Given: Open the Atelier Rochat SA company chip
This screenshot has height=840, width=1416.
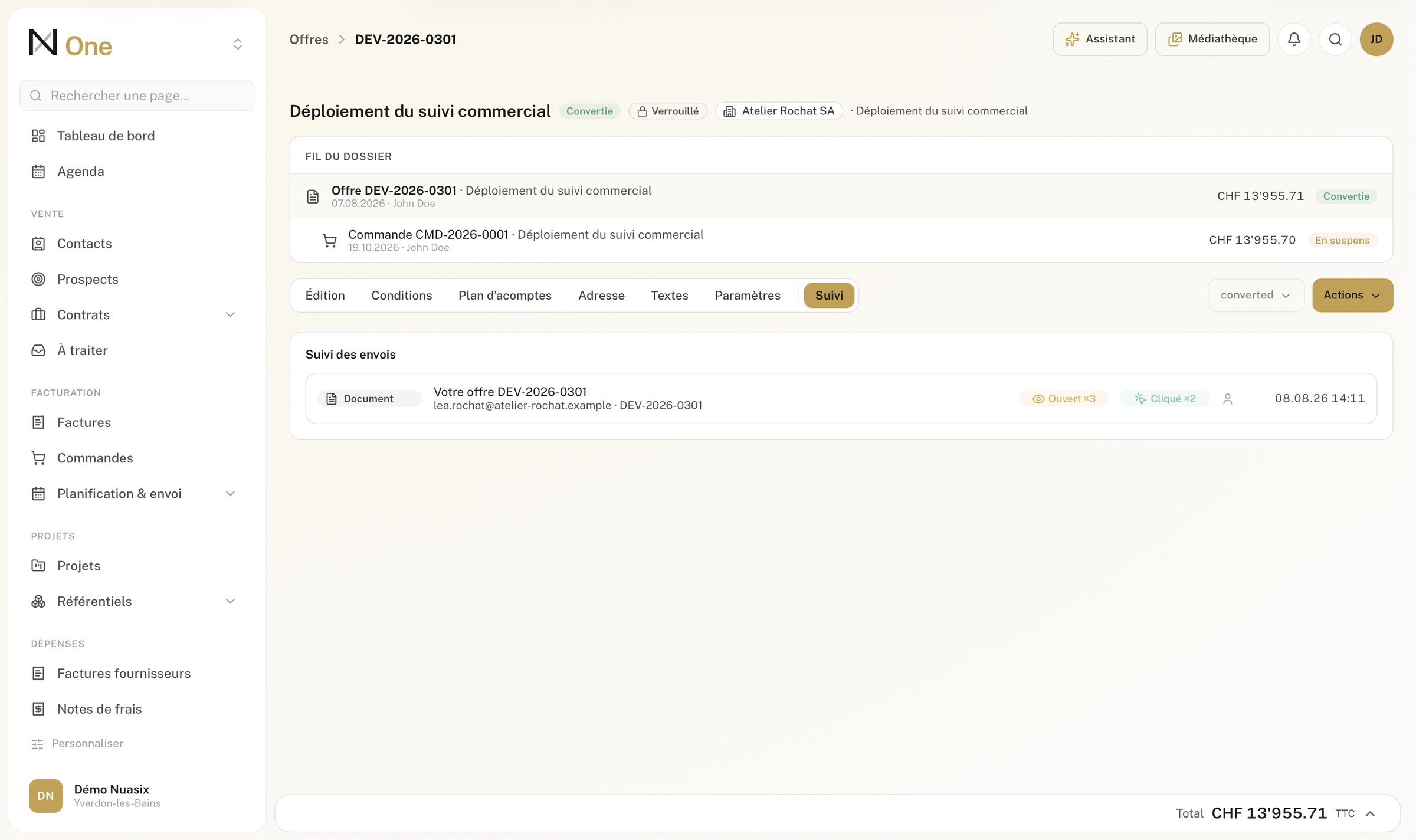Looking at the screenshot, I should click(x=779, y=111).
